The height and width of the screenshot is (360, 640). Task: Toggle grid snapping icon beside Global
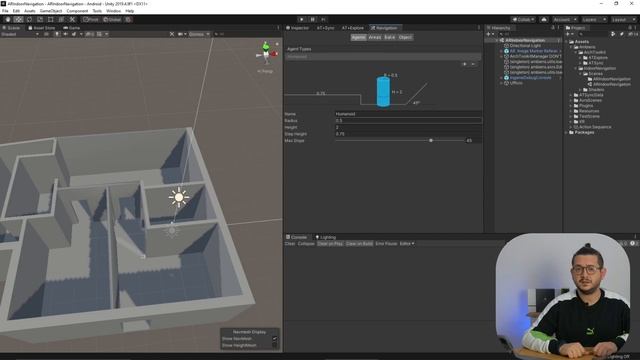(x=128, y=19)
